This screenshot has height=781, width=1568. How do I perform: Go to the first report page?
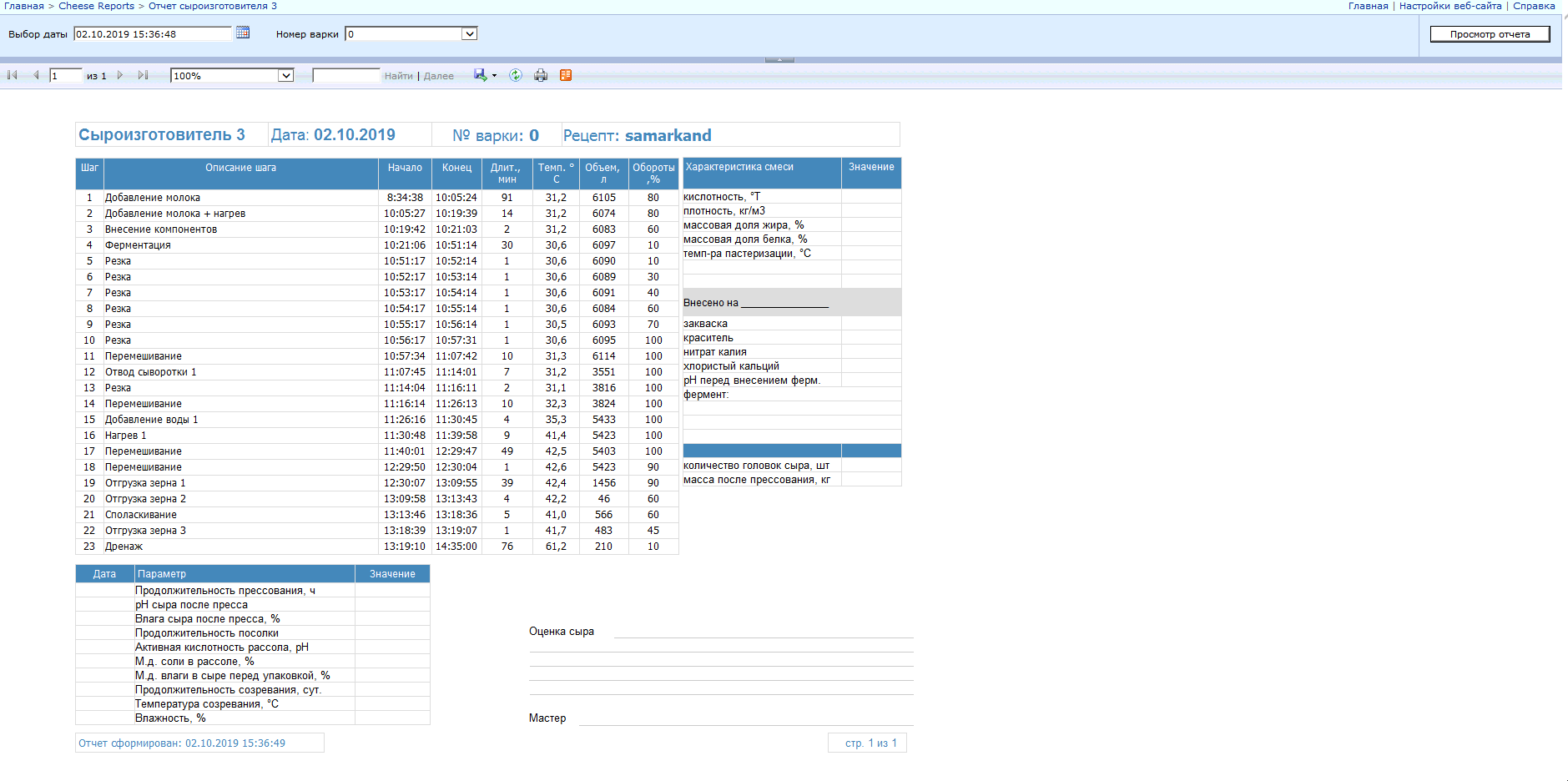(13, 75)
